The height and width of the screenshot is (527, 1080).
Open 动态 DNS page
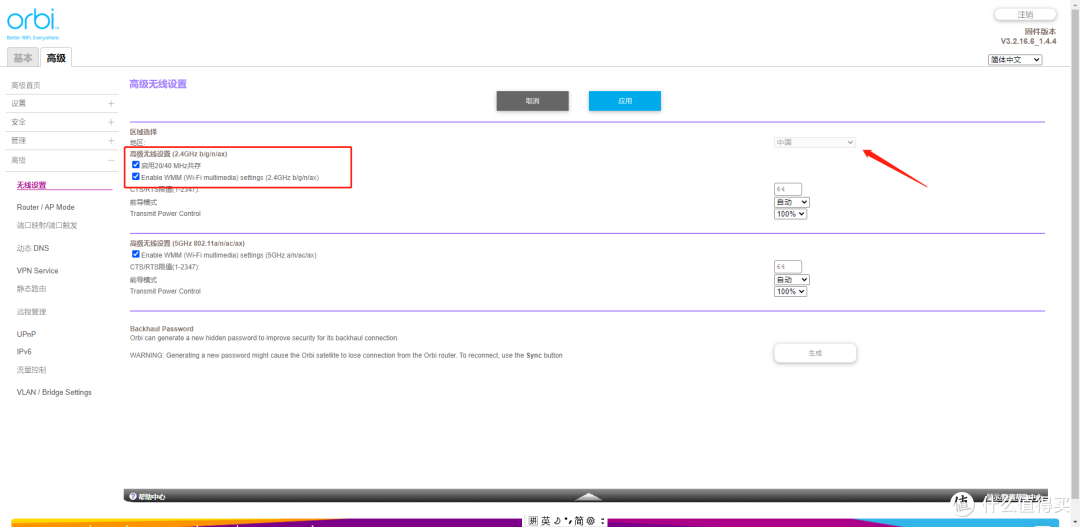[x=32, y=248]
